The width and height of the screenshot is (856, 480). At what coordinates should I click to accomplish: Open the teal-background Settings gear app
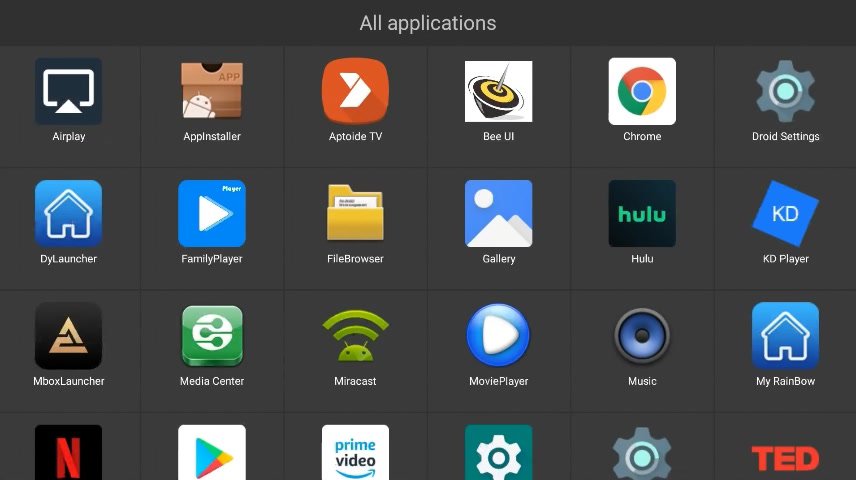click(x=498, y=453)
